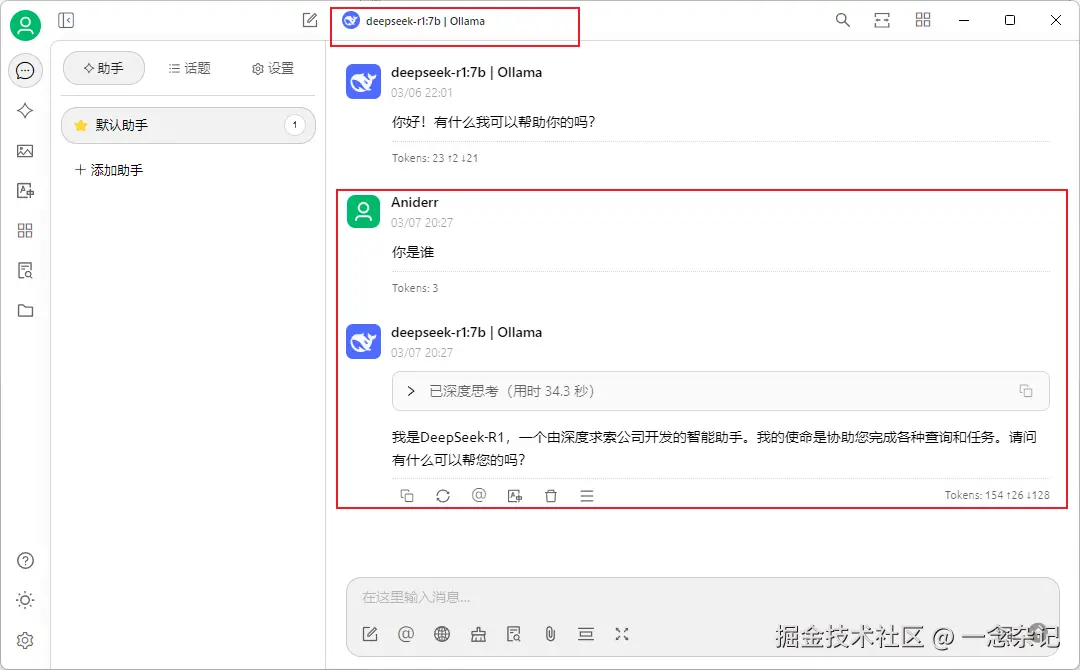The image size is (1080, 670).
Task: Open the deepseek-r1:7b | Ollama model selector
Action: (x=415, y=21)
